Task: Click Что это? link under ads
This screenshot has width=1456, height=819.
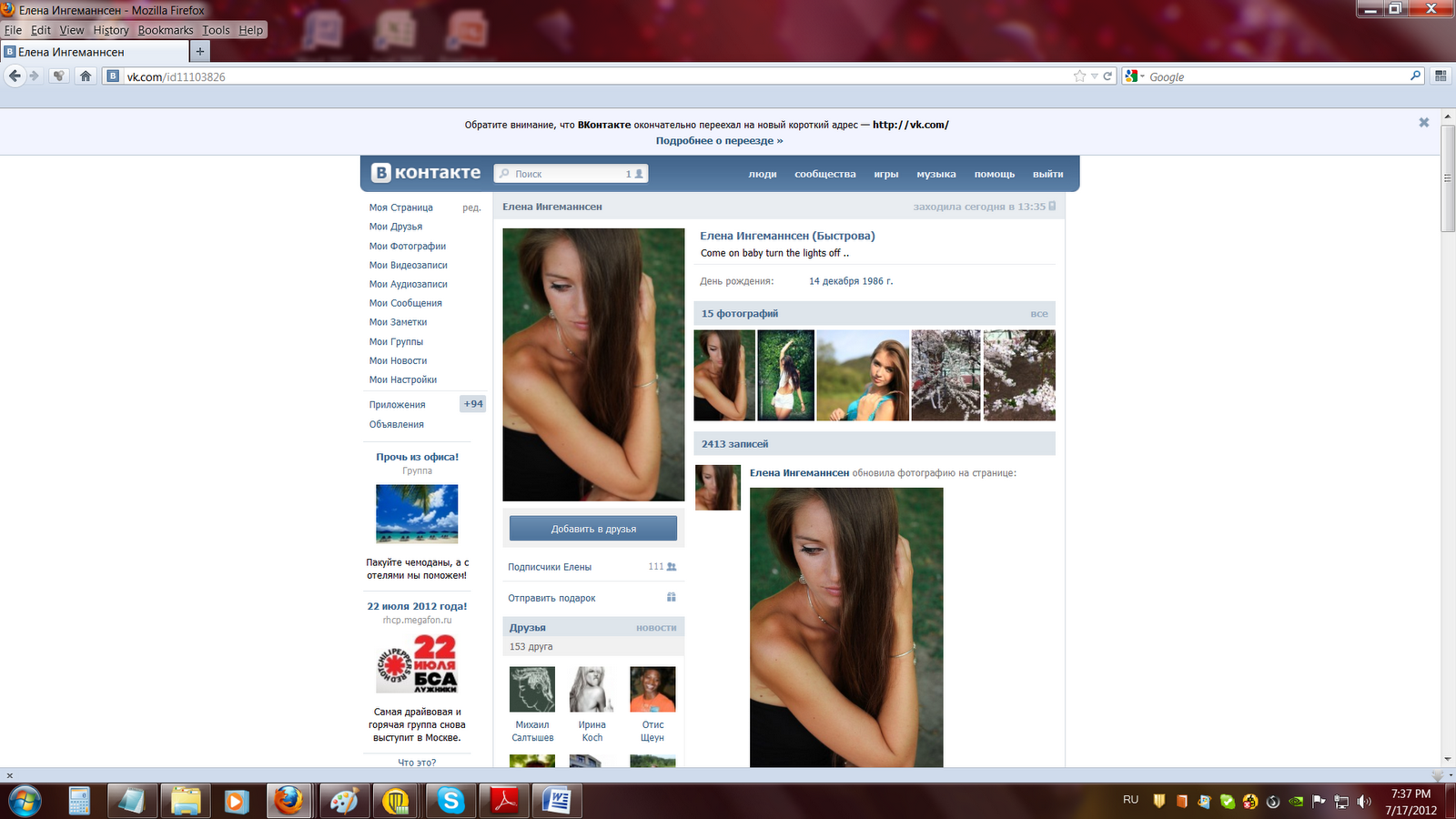Action: [x=417, y=762]
